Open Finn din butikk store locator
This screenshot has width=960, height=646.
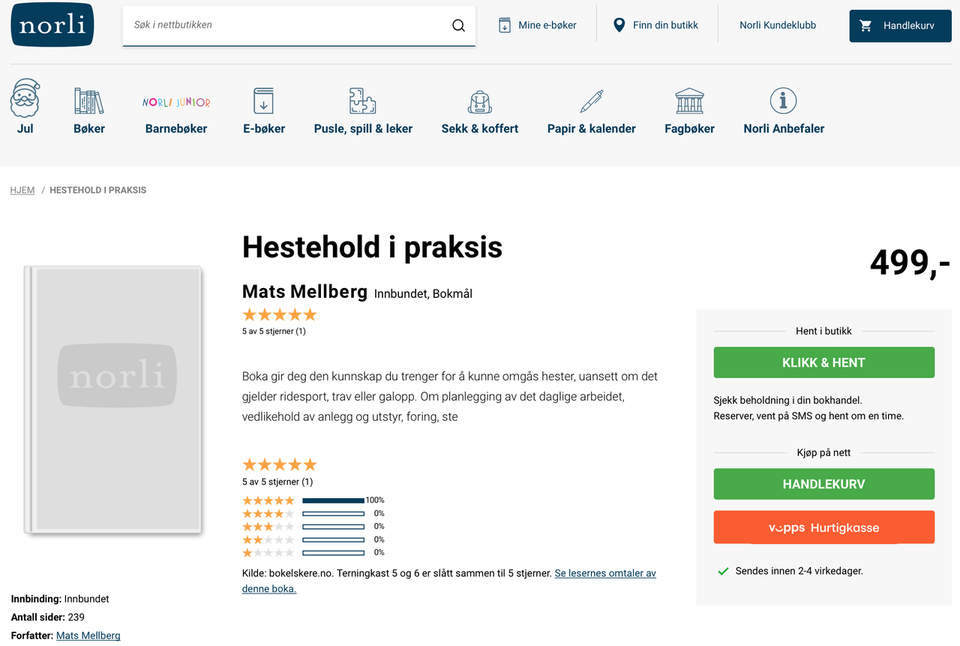[x=656, y=25]
